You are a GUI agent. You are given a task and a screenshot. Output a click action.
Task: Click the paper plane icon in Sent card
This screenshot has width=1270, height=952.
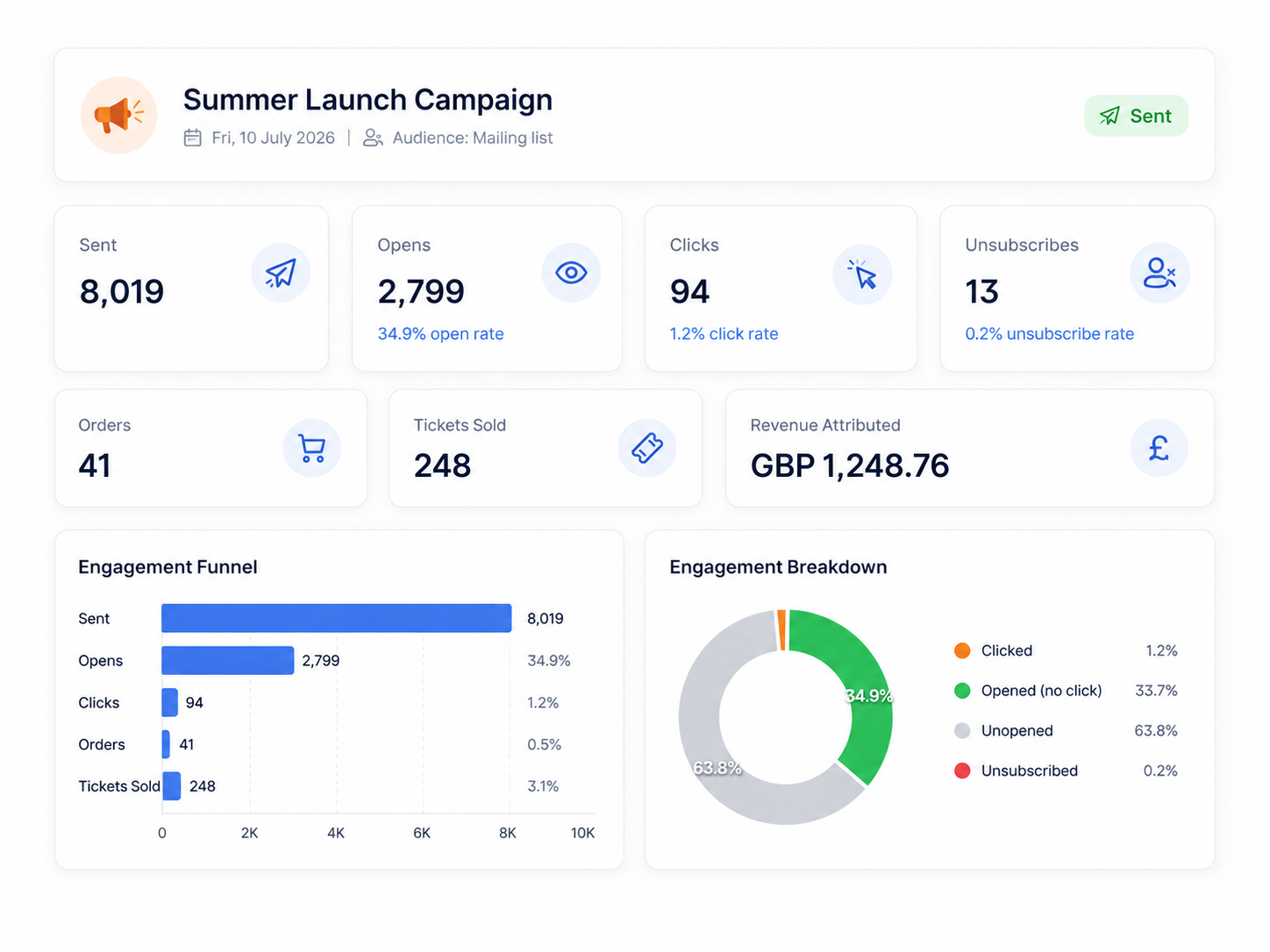pos(281,273)
